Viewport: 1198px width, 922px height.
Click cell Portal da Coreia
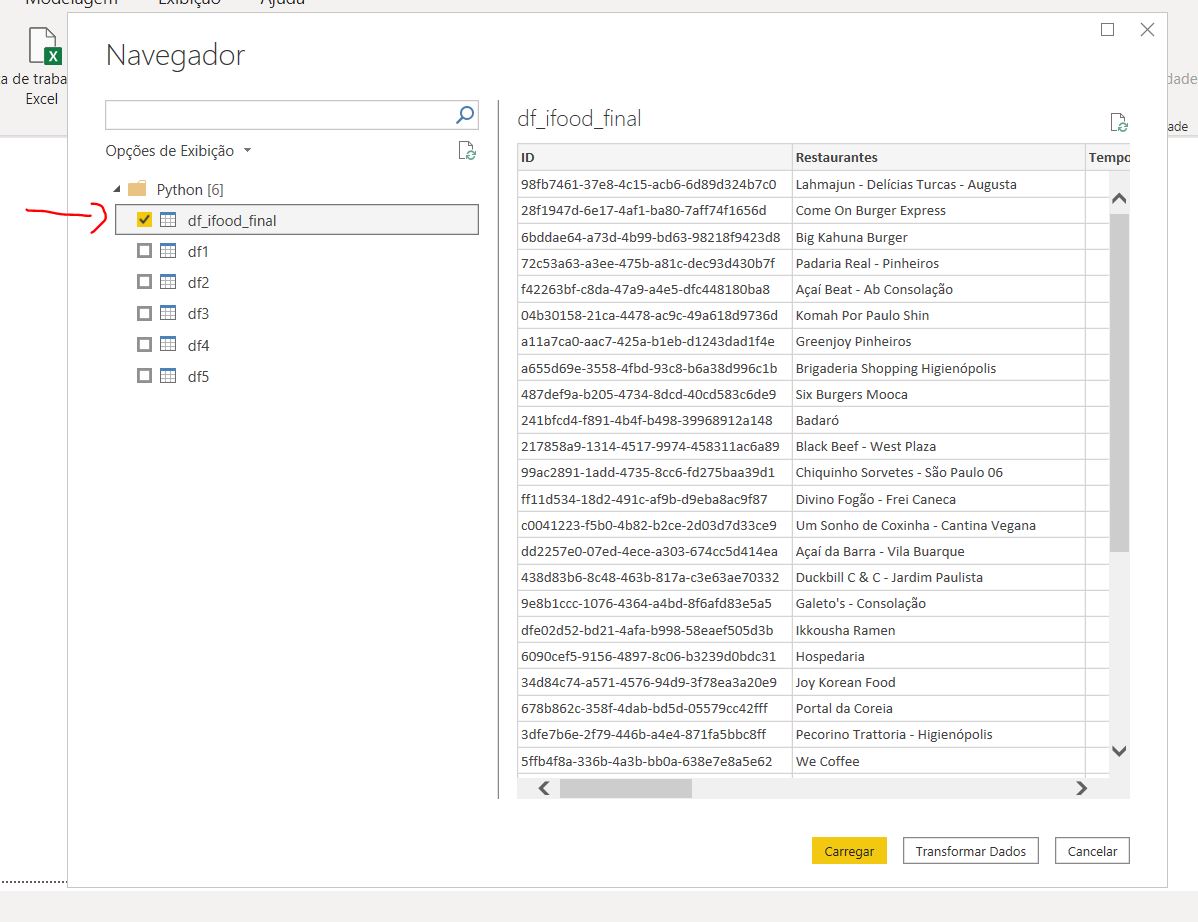pyautogui.click(x=938, y=708)
